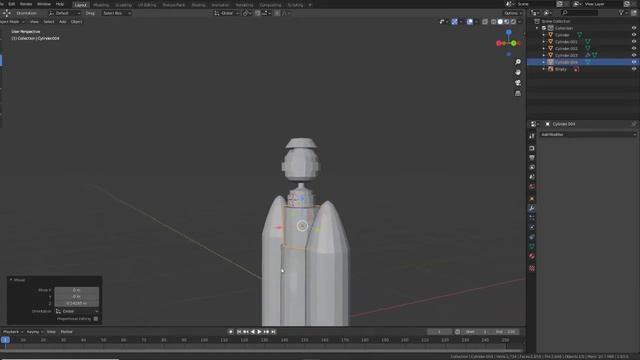Open the Edit menu
Screen dimensions: 640x360
point(11,4)
